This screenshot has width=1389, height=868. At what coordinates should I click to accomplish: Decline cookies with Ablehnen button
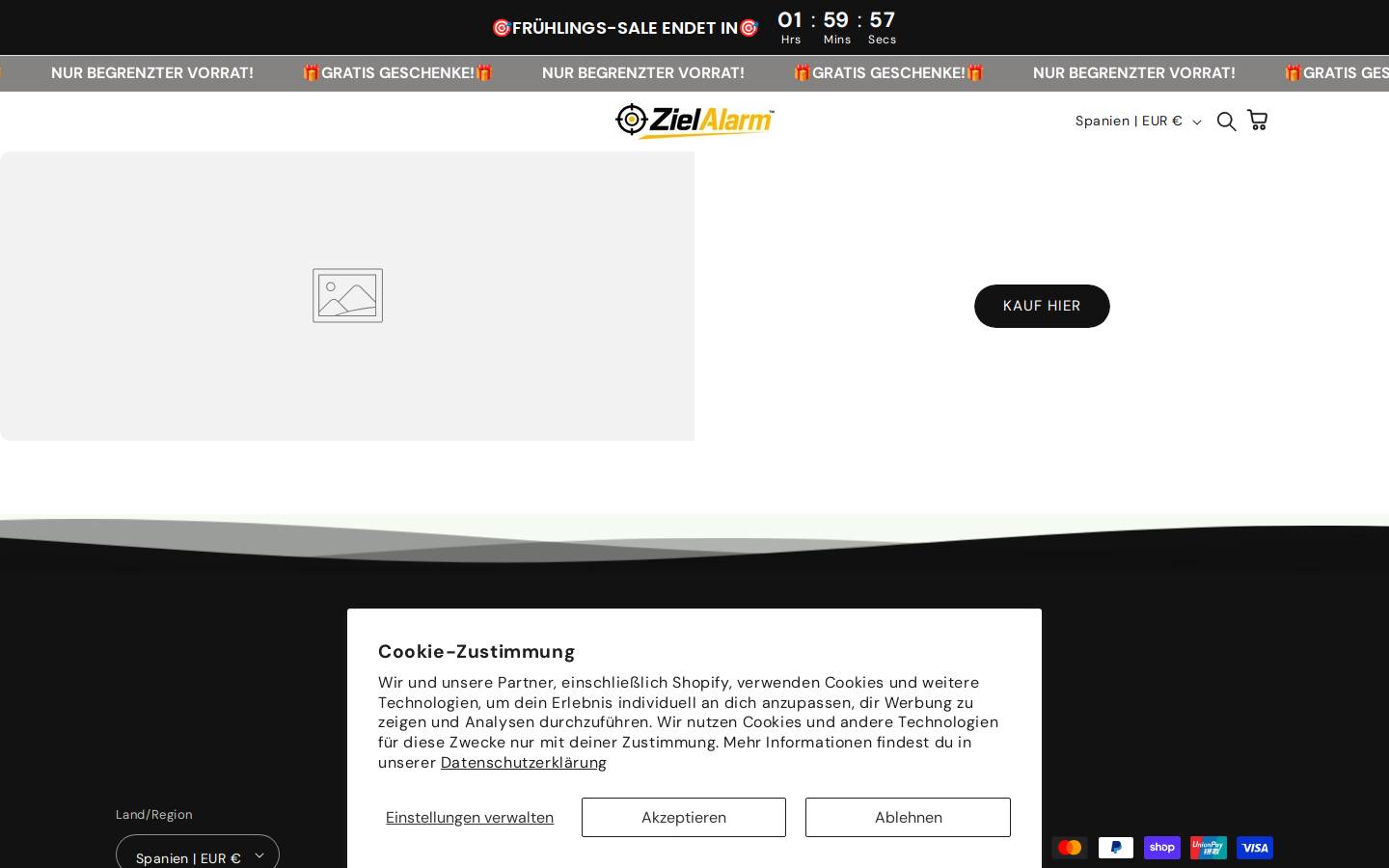click(x=908, y=817)
